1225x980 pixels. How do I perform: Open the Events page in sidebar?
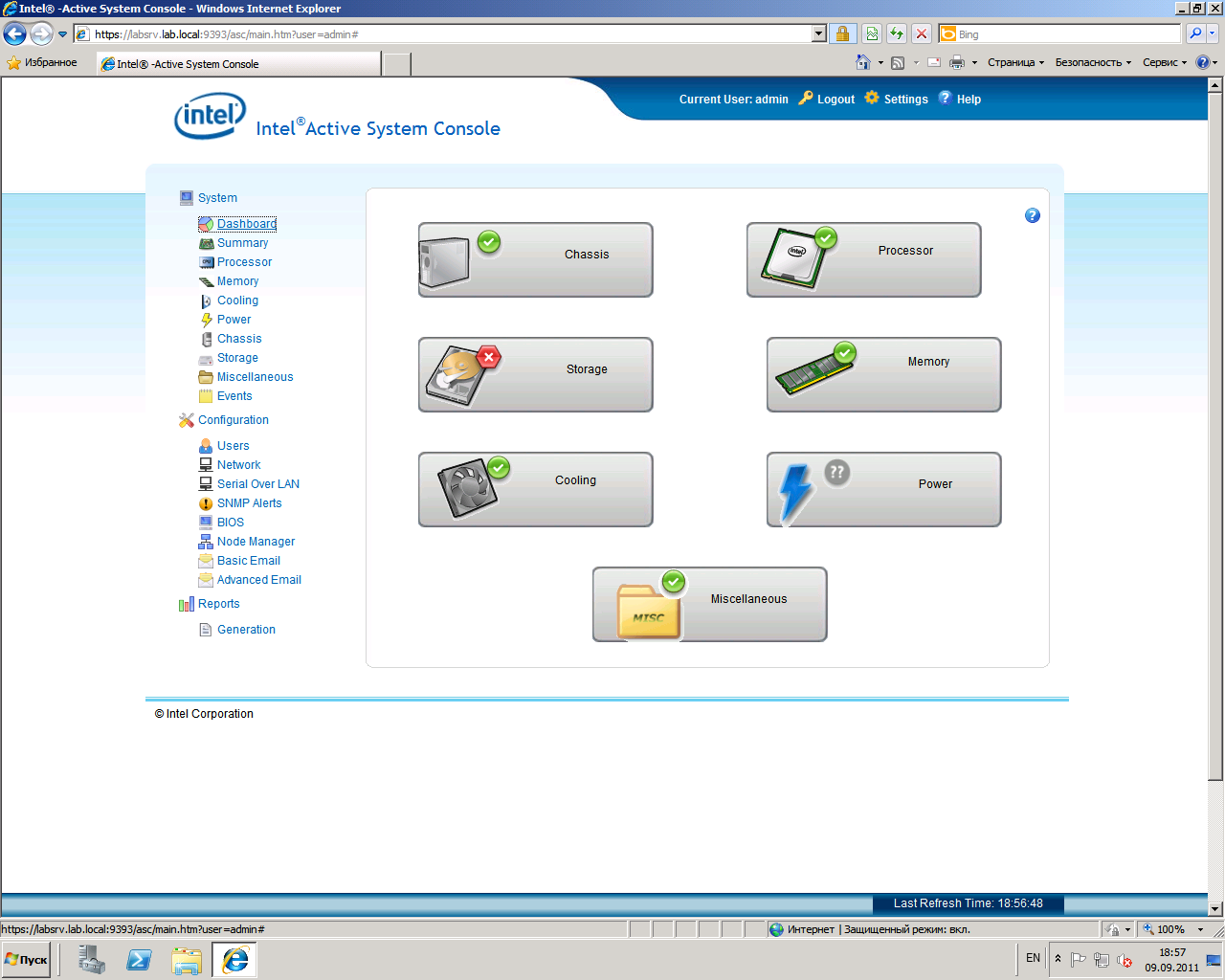[234, 396]
